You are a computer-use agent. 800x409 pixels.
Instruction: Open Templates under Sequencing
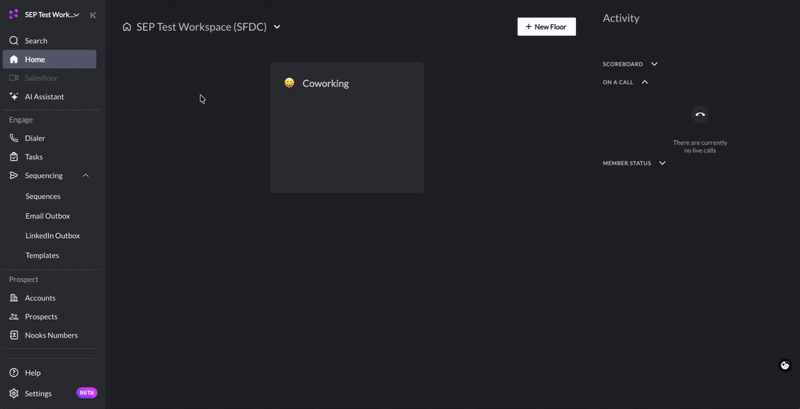pos(42,255)
